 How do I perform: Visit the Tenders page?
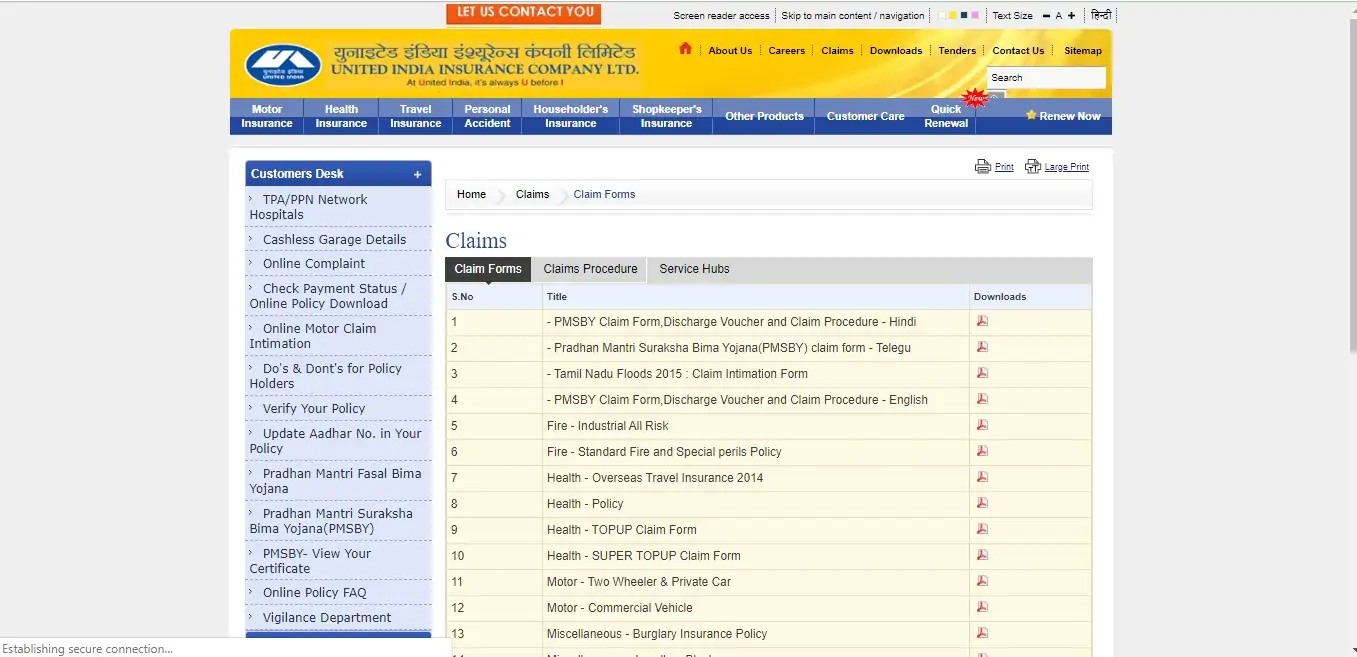(957, 51)
